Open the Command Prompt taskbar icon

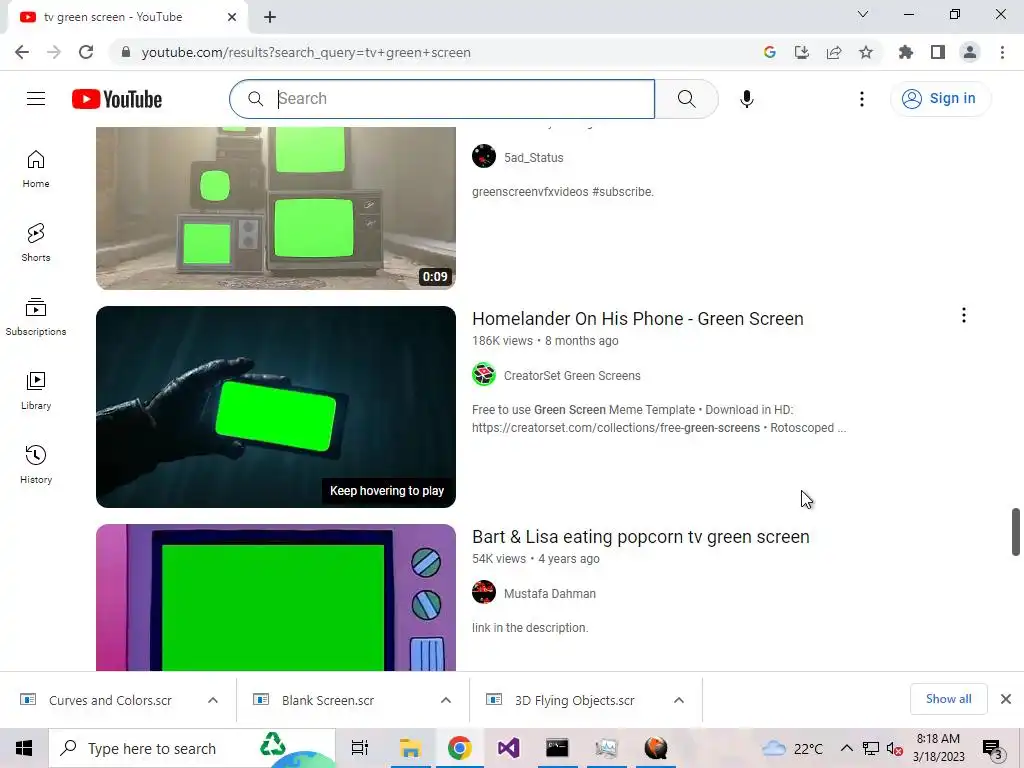pyautogui.click(x=557, y=748)
